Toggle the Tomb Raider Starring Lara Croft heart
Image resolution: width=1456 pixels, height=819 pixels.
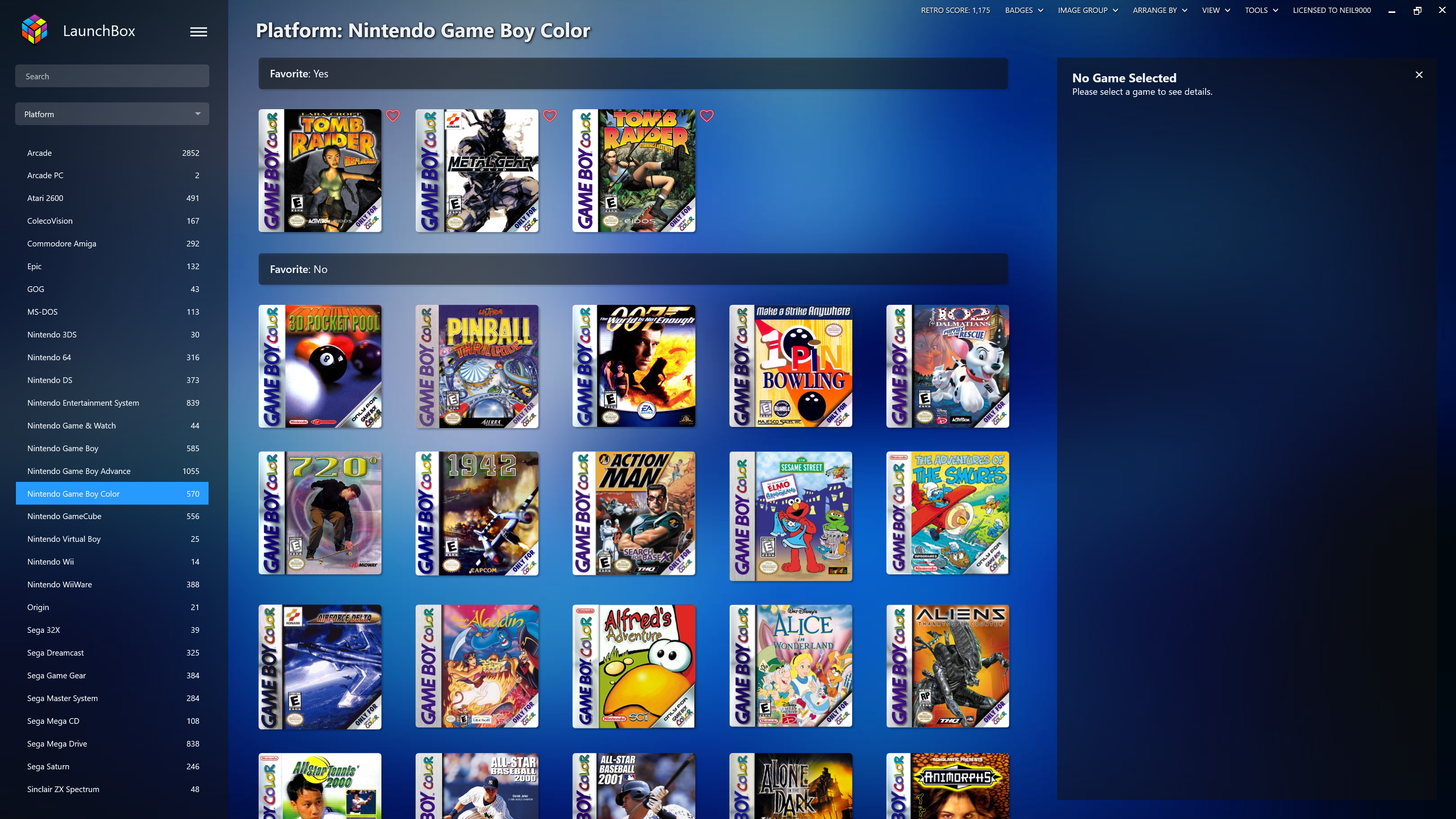click(706, 116)
